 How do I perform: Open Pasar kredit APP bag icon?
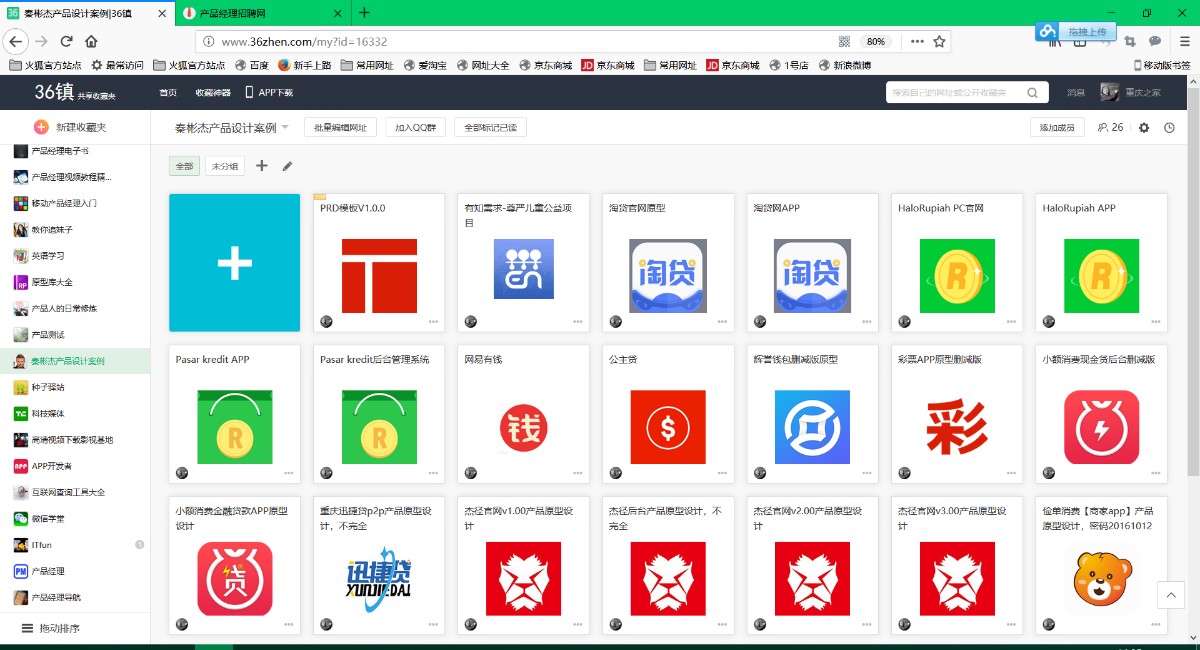[235, 427]
